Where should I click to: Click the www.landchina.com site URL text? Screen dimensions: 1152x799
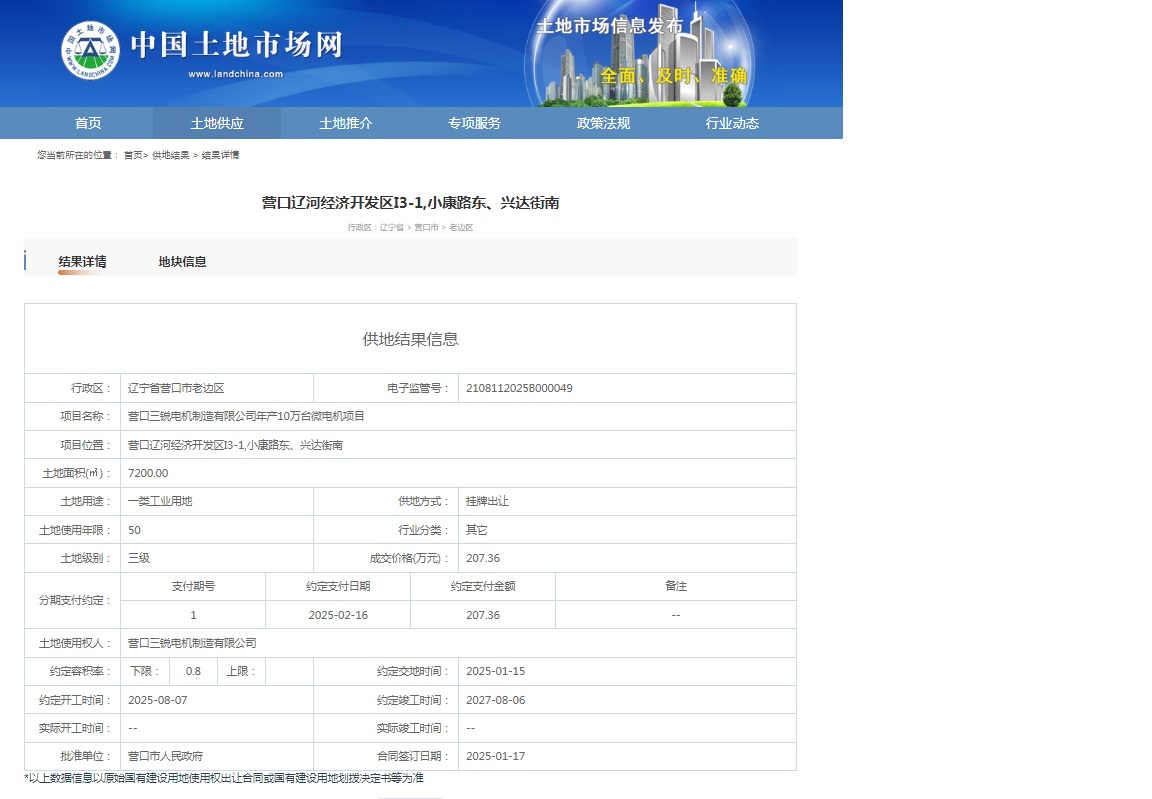[x=235, y=74]
